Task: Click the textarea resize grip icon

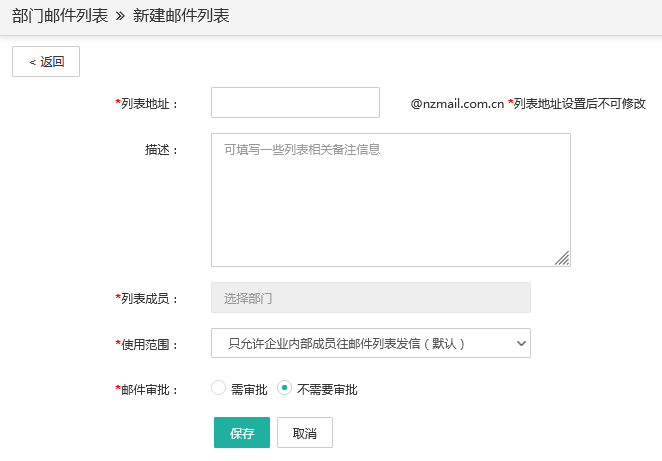Action: click(x=562, y=258)
